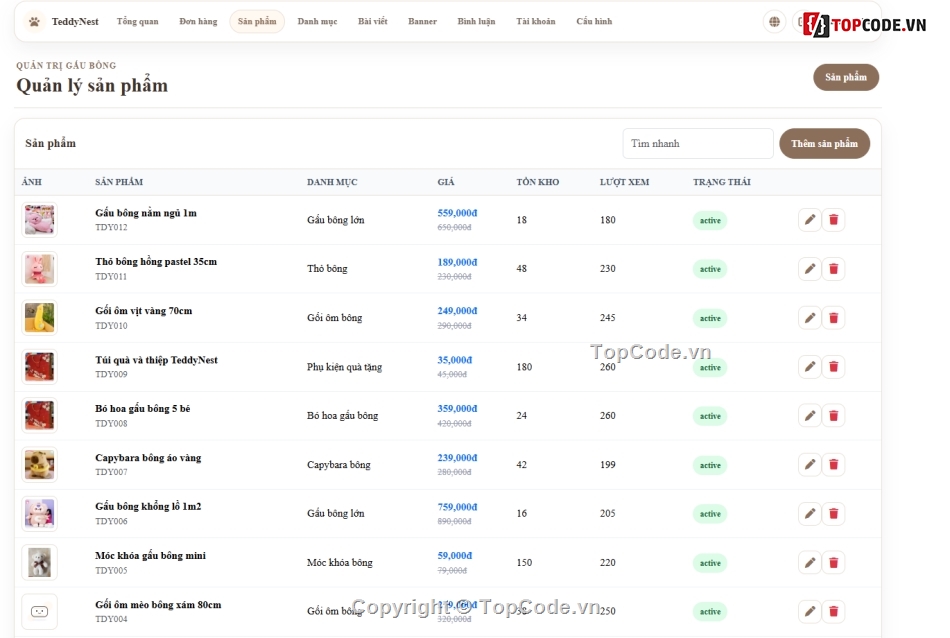Click the TeddyNest brand name
This screenshot has width=950, height=638.
[75, 22]
